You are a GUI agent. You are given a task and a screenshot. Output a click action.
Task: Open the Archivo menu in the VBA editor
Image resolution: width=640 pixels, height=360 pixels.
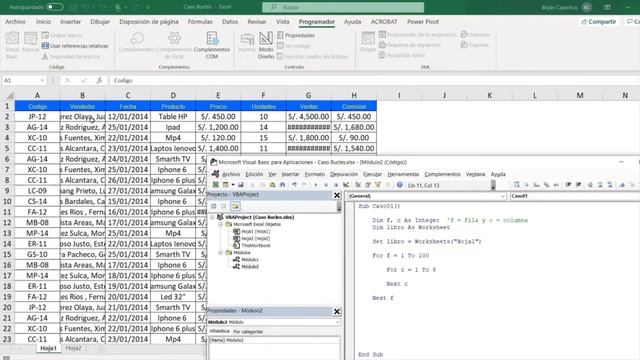[x=231, y=174]
